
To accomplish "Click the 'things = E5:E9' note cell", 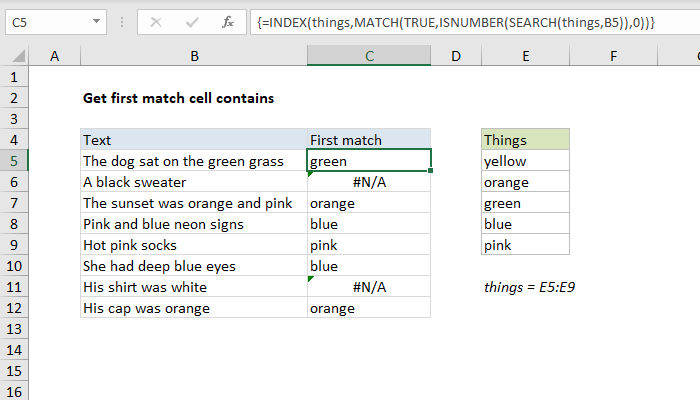I will pos(533,288).
